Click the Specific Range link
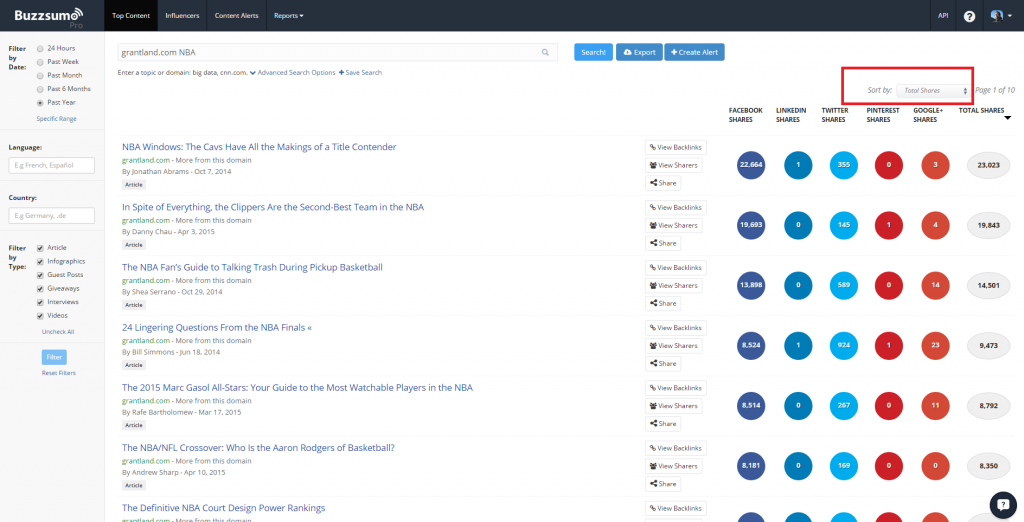 coord(57,119)
